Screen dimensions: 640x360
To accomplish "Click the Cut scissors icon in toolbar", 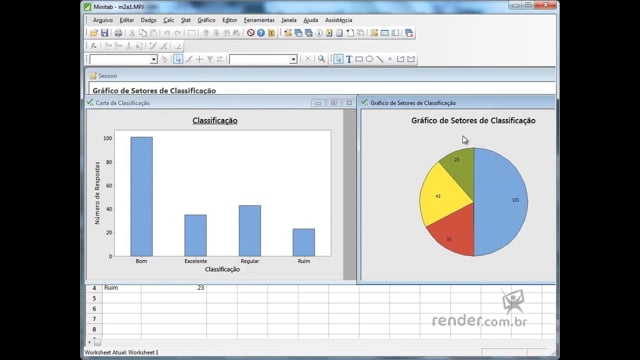I will [132, 33].
